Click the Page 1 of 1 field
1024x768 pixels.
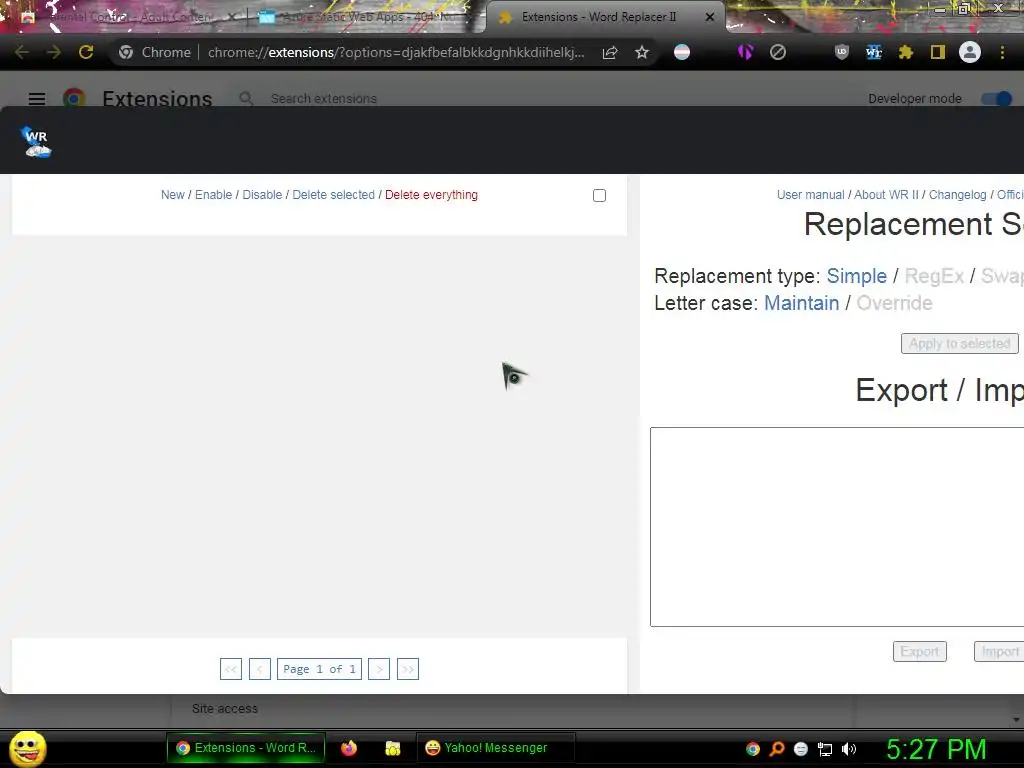(x=319, y=669)
